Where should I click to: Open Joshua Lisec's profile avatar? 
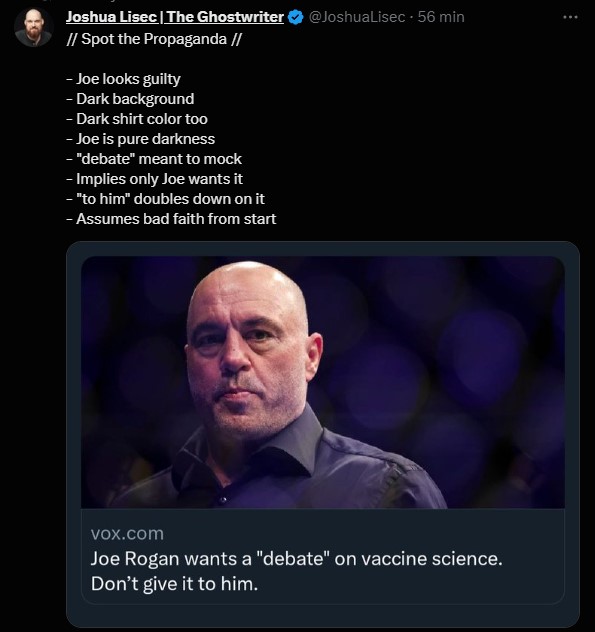33,27
